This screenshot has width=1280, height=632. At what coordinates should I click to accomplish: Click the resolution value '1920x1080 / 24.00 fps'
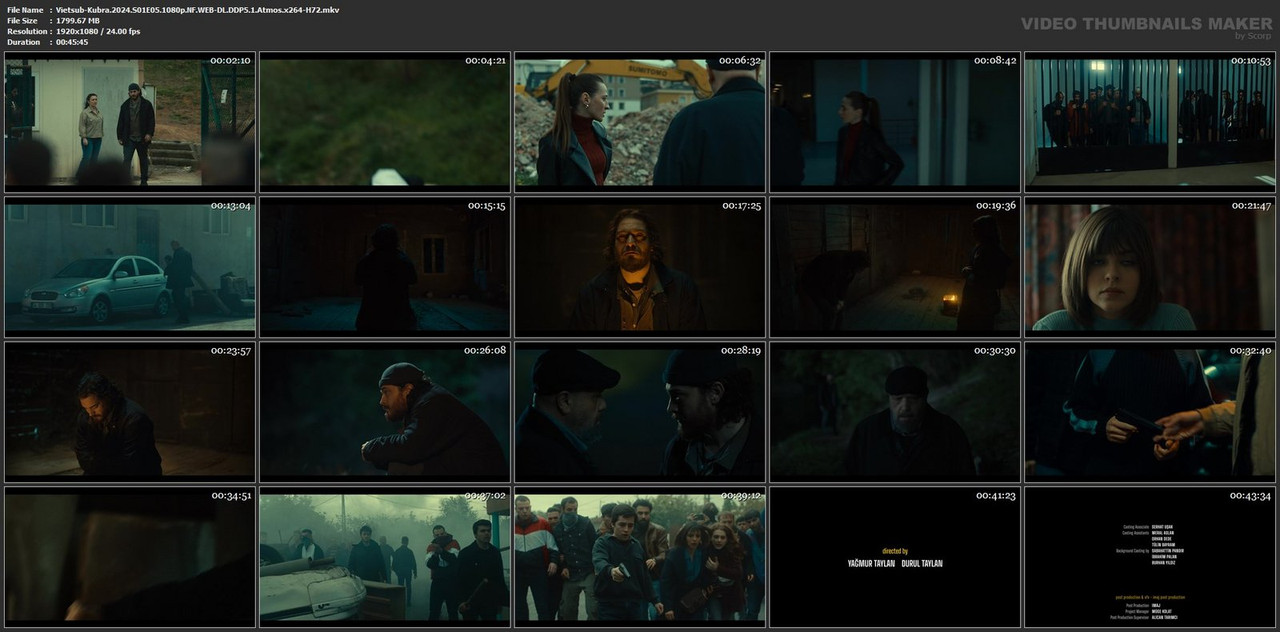(98, 31)
